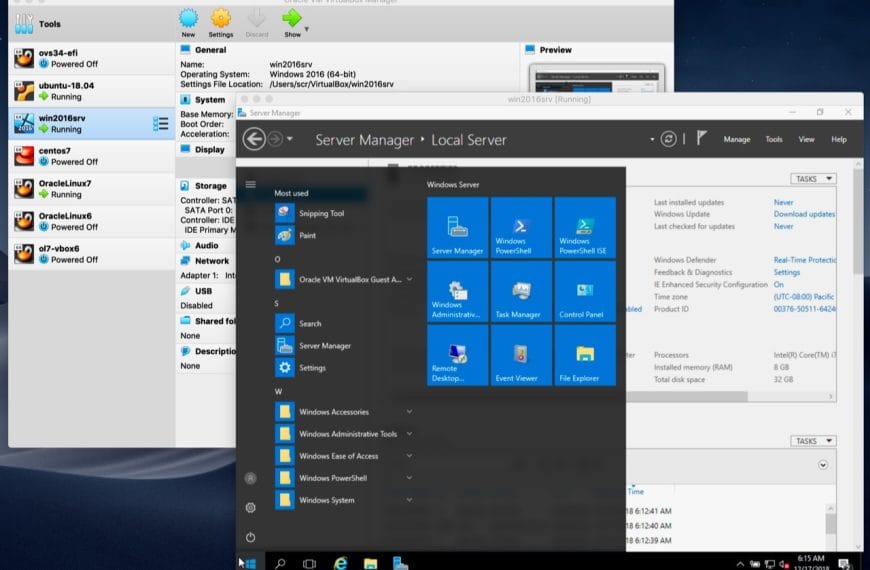The width and height of the screenshot is (870, 570).
Task: Click the Download updates link
Action: point(804,214)
